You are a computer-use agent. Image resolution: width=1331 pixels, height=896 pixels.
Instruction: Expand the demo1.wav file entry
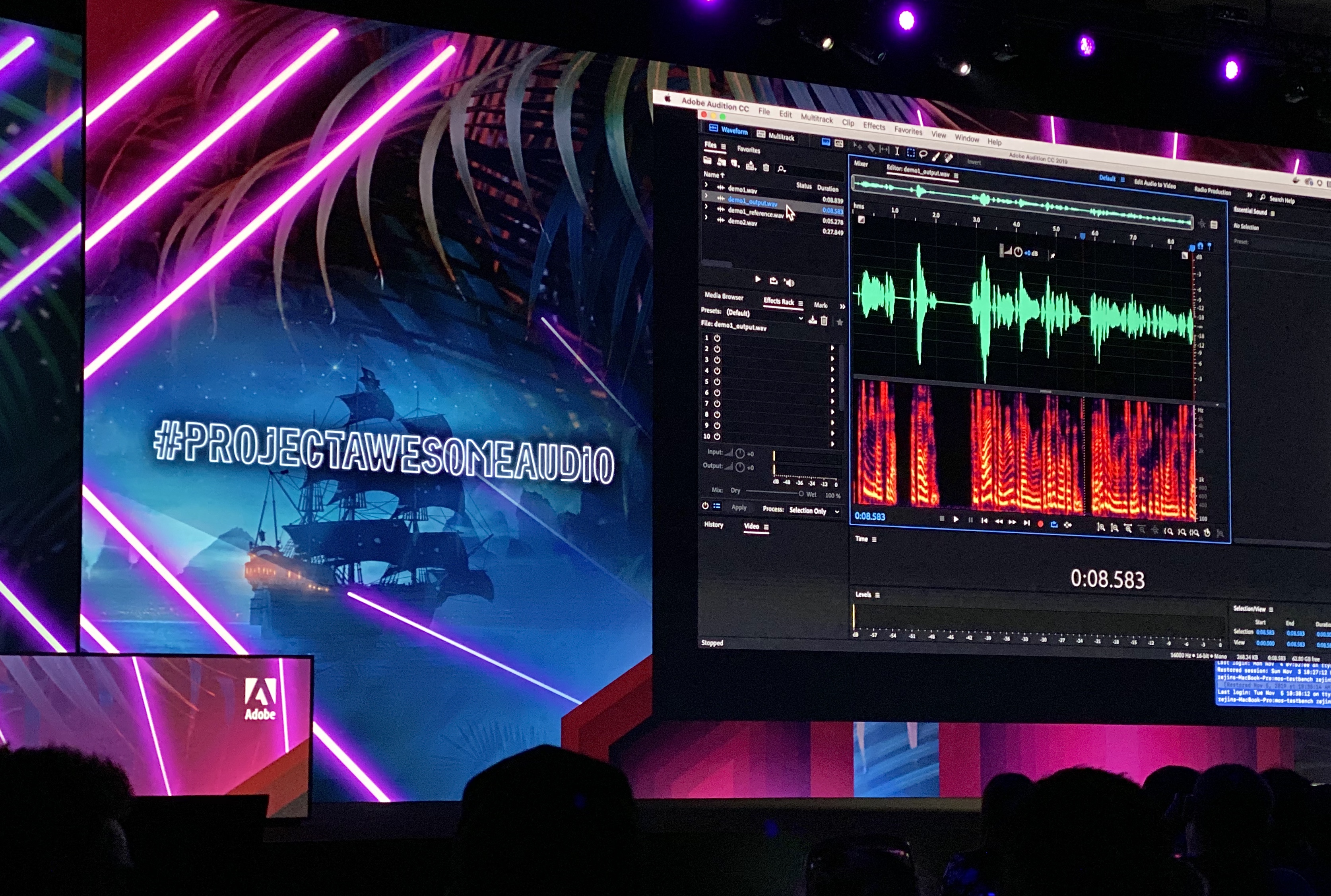[x=706, y=185]
